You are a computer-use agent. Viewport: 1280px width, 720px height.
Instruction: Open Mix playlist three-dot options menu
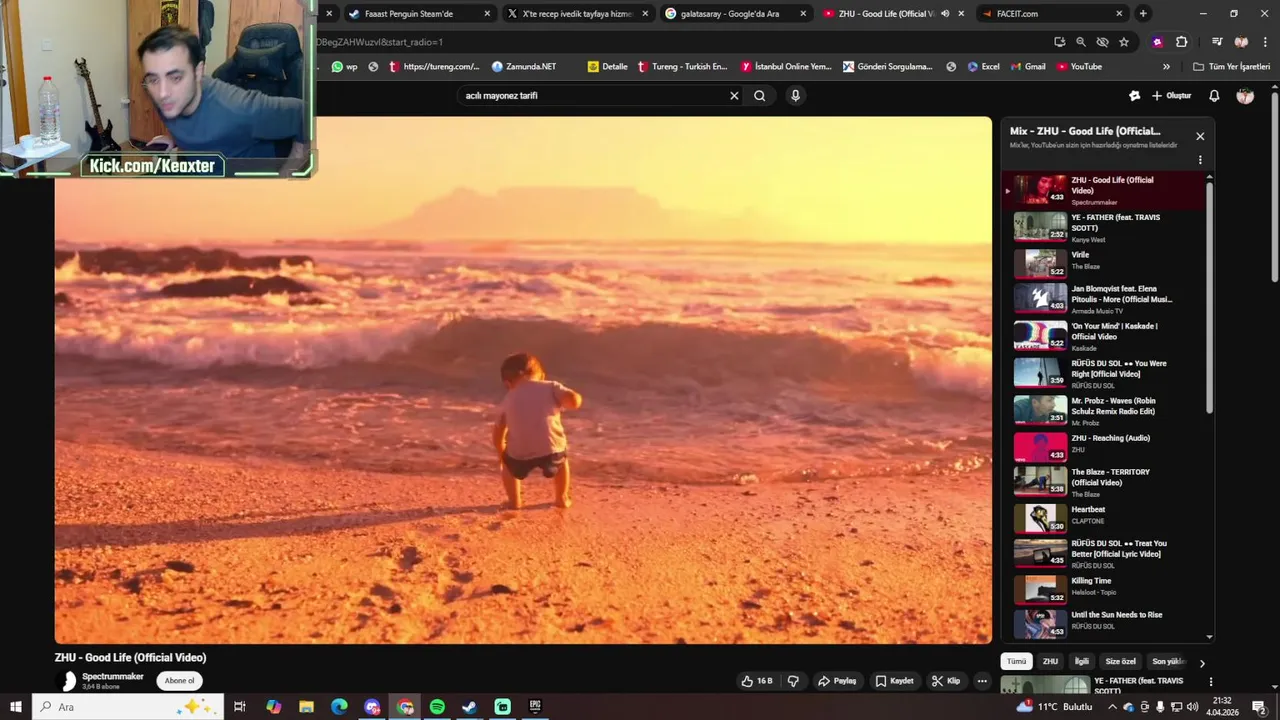coord(1200,160)
